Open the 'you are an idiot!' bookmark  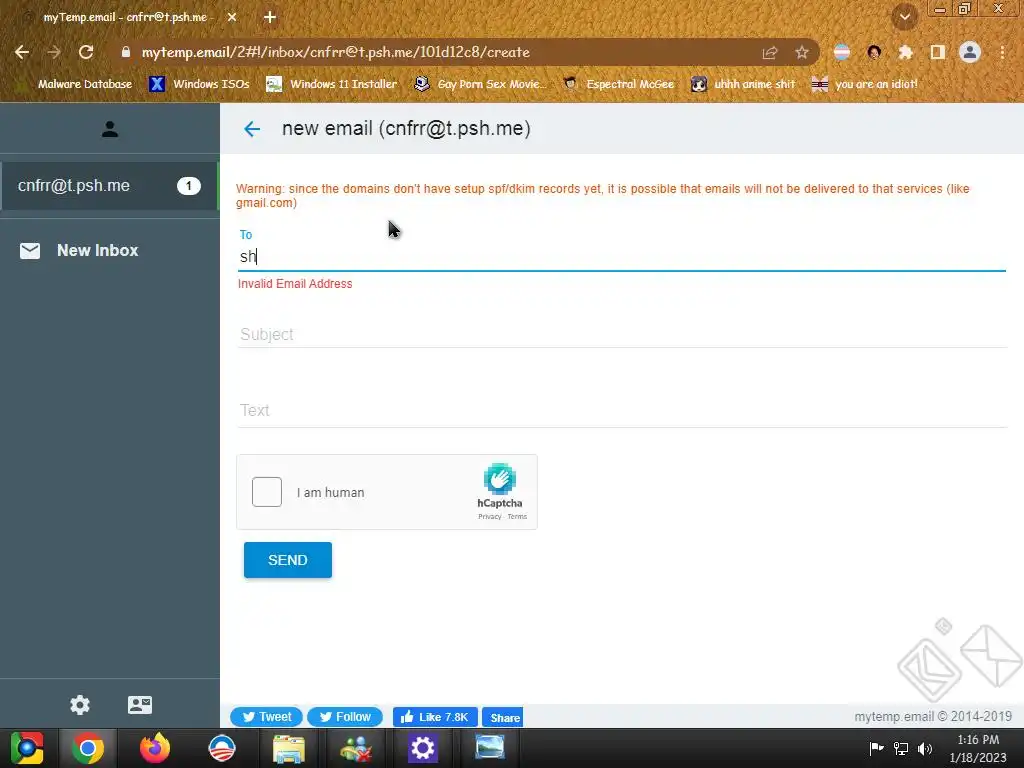tap(865, 84)
